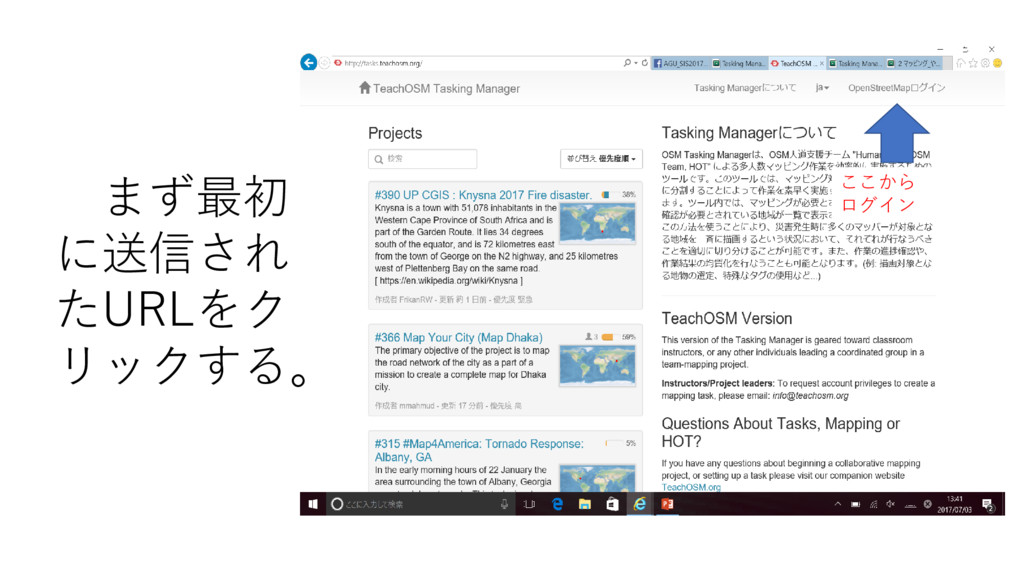Click the Projects heading
The height and width of the screenshot is (576, 1024).
(394, 133)
